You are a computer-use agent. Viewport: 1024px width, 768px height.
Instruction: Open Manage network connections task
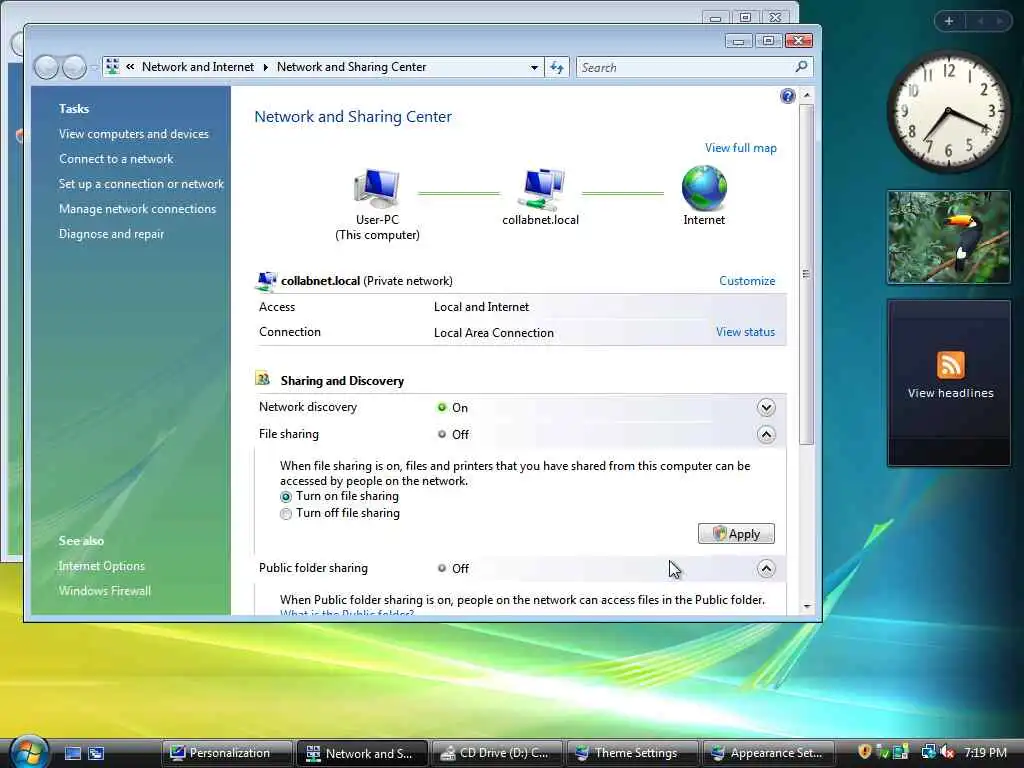pyautogui.click(x=137, y=209)
